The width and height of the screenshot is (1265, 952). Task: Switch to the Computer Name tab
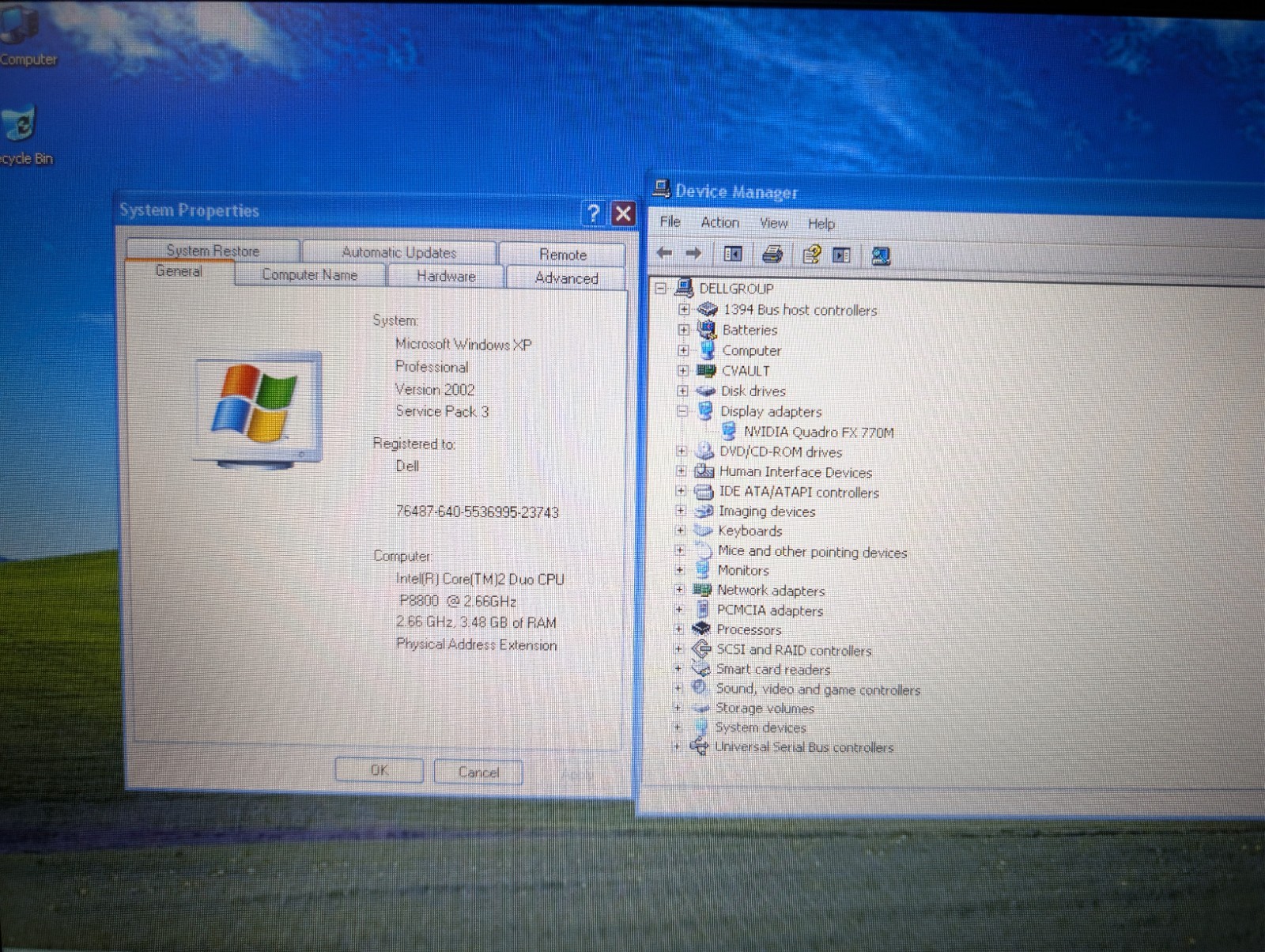pyautogui.click(x=309, y=274)
